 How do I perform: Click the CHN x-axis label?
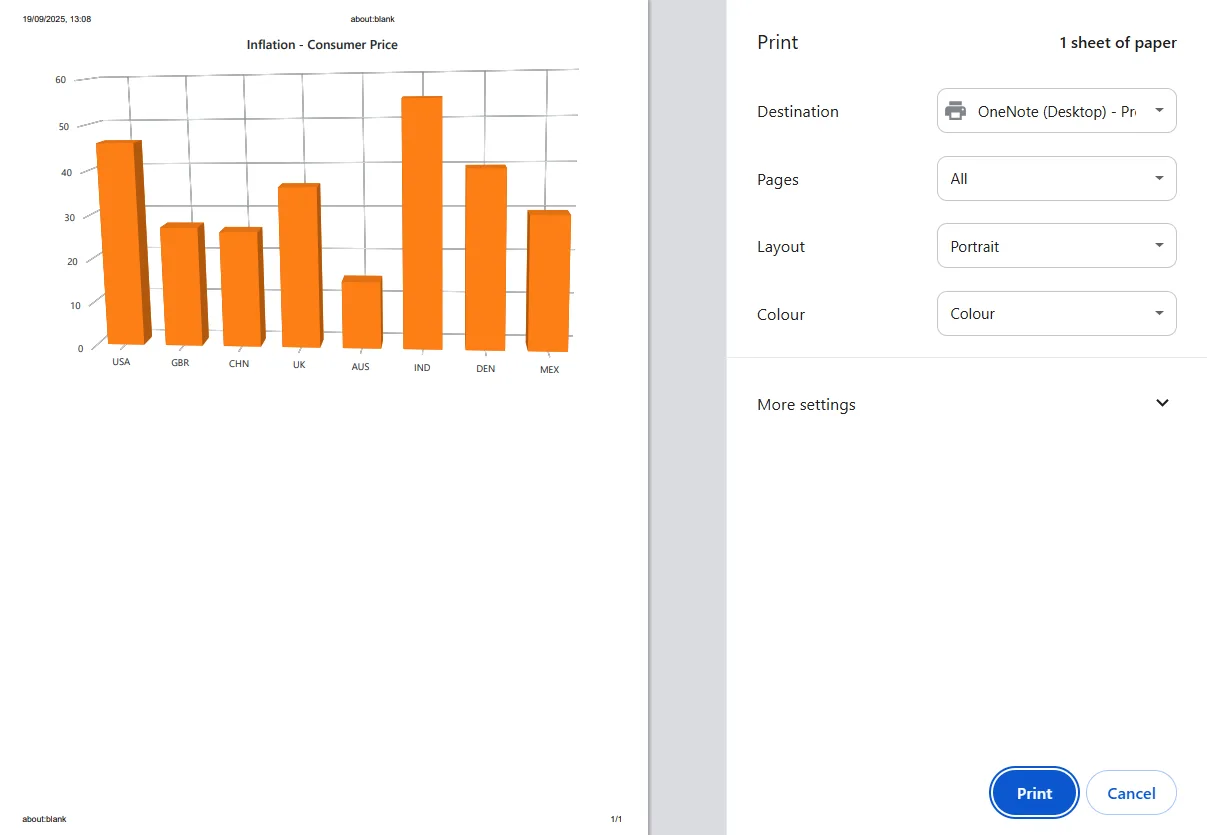pyautogui.click(x=239, y=364)
